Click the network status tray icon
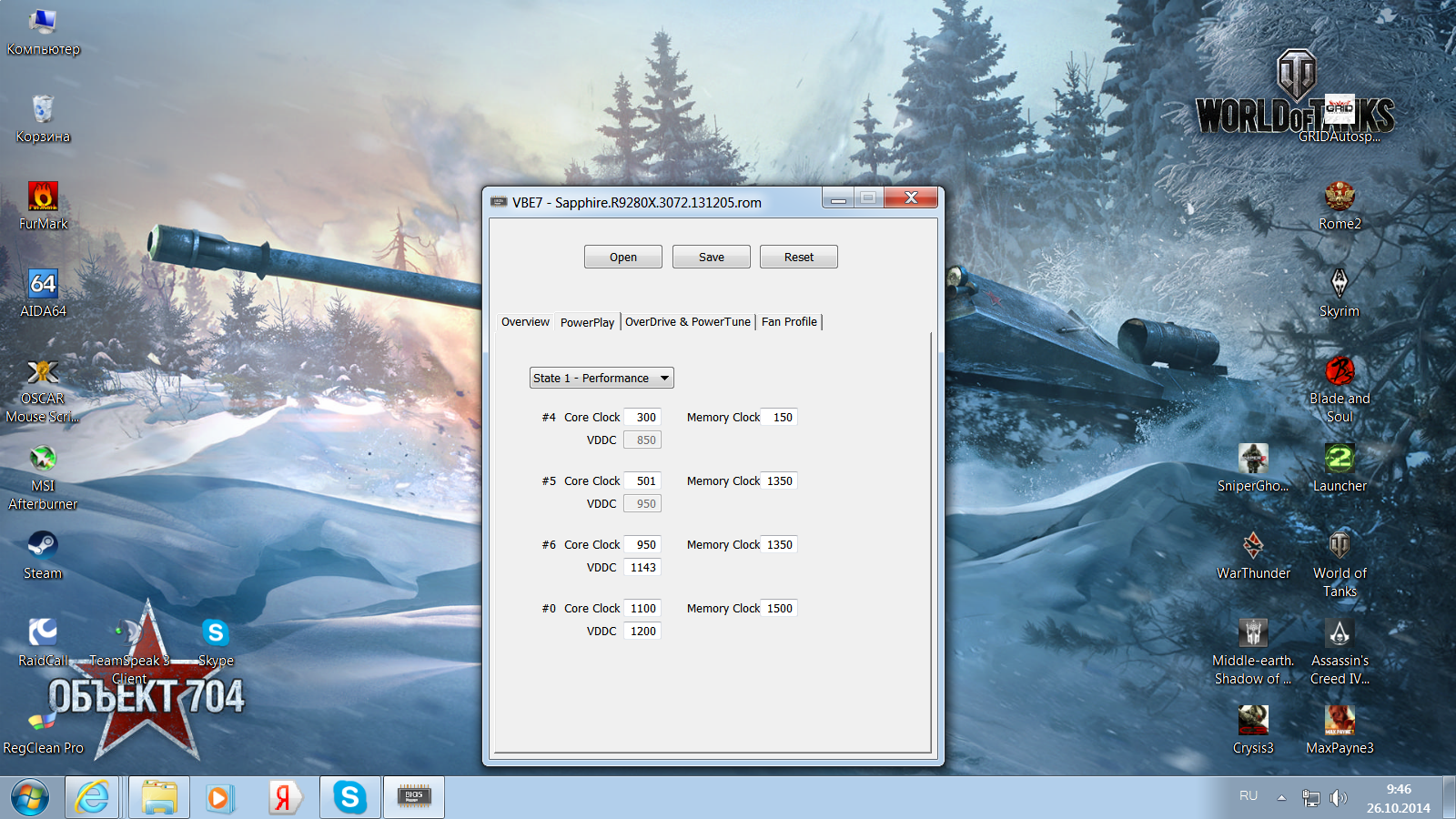 [x=1311, y=798]
